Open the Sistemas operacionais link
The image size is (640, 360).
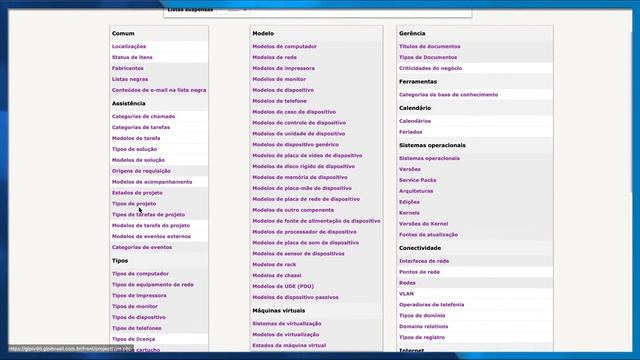click(429, 158)
